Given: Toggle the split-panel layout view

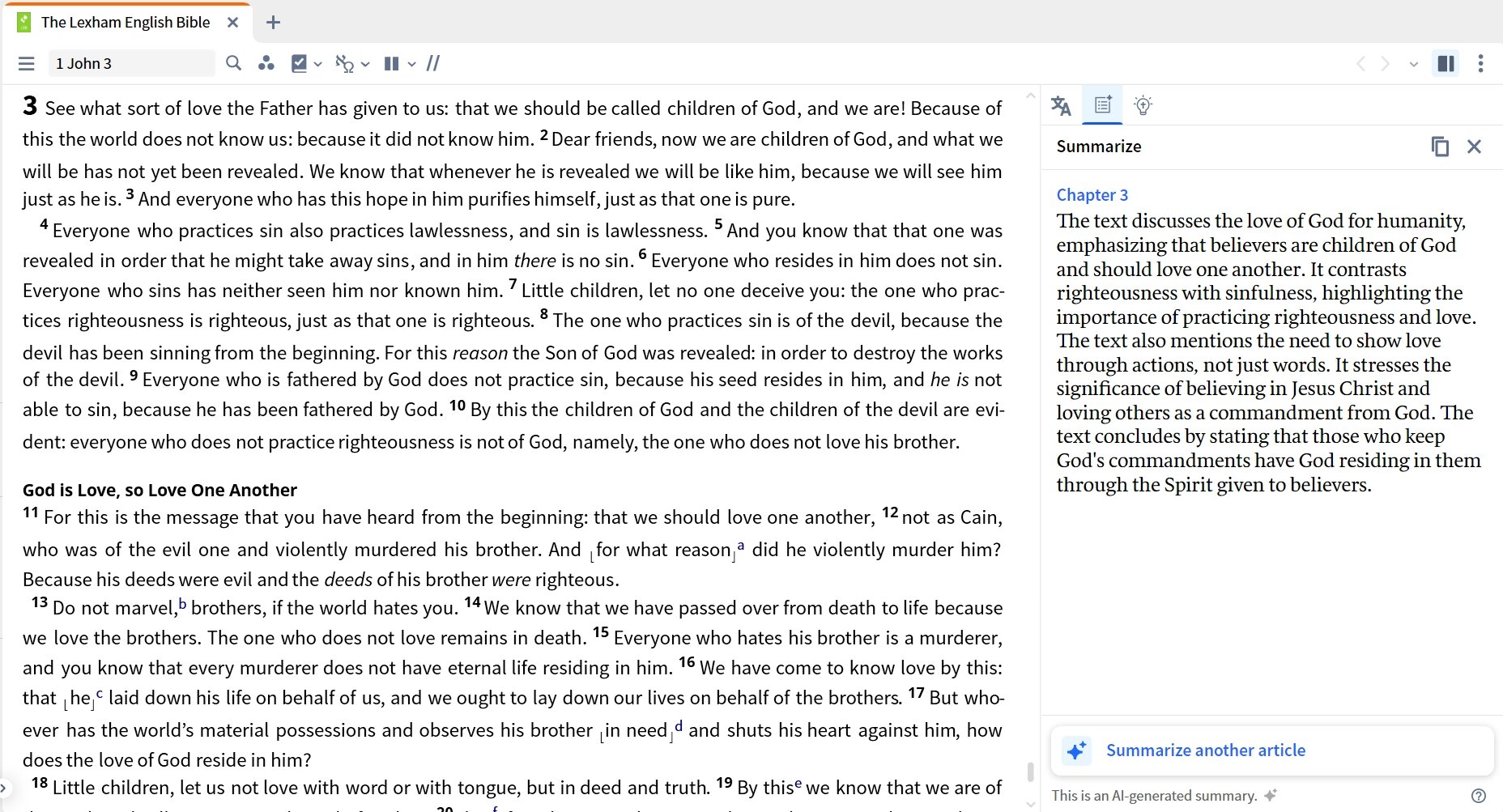Looking at the screenshot, I should pos(1446,63).
